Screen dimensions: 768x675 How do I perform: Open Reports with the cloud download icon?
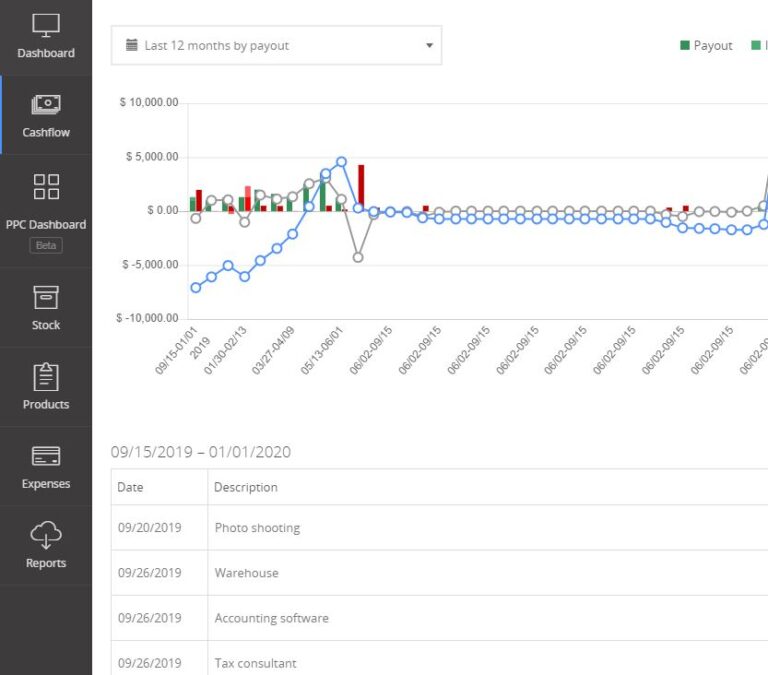(46, 536)
